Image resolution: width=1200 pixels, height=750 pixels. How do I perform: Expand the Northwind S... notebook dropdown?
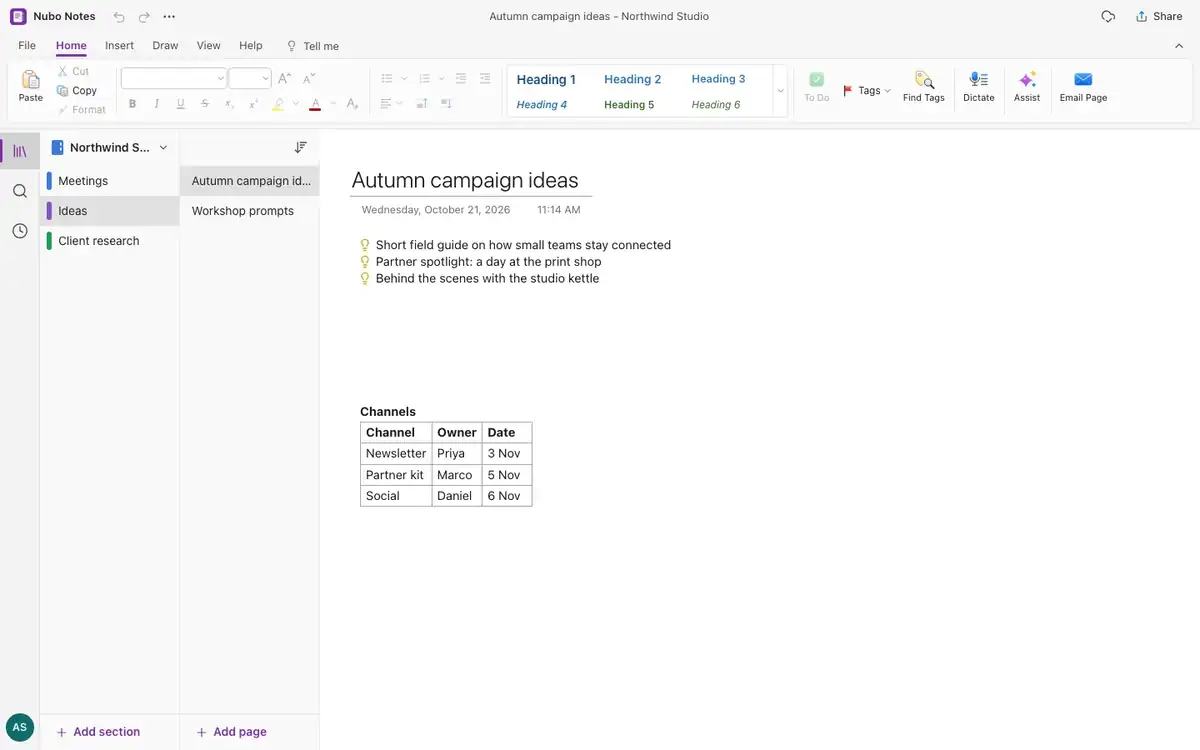tap(163, 147)
